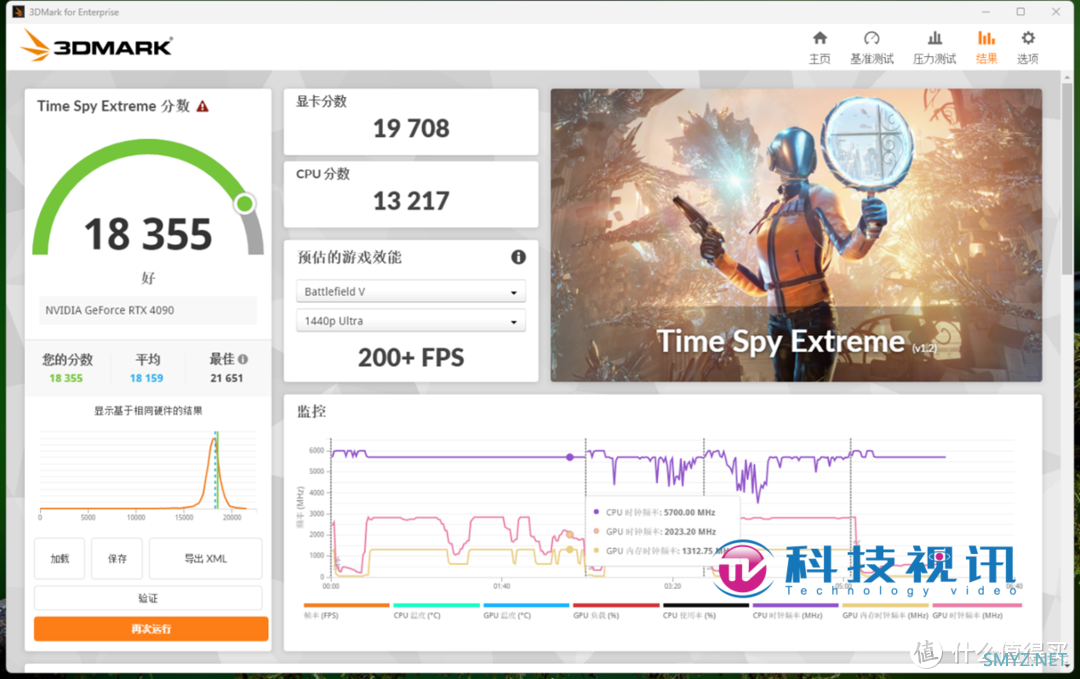Open 压力测试 stress test icon
Image resolution: width=1080 pixels, height=679 pixels.
(x=935, y=38)
